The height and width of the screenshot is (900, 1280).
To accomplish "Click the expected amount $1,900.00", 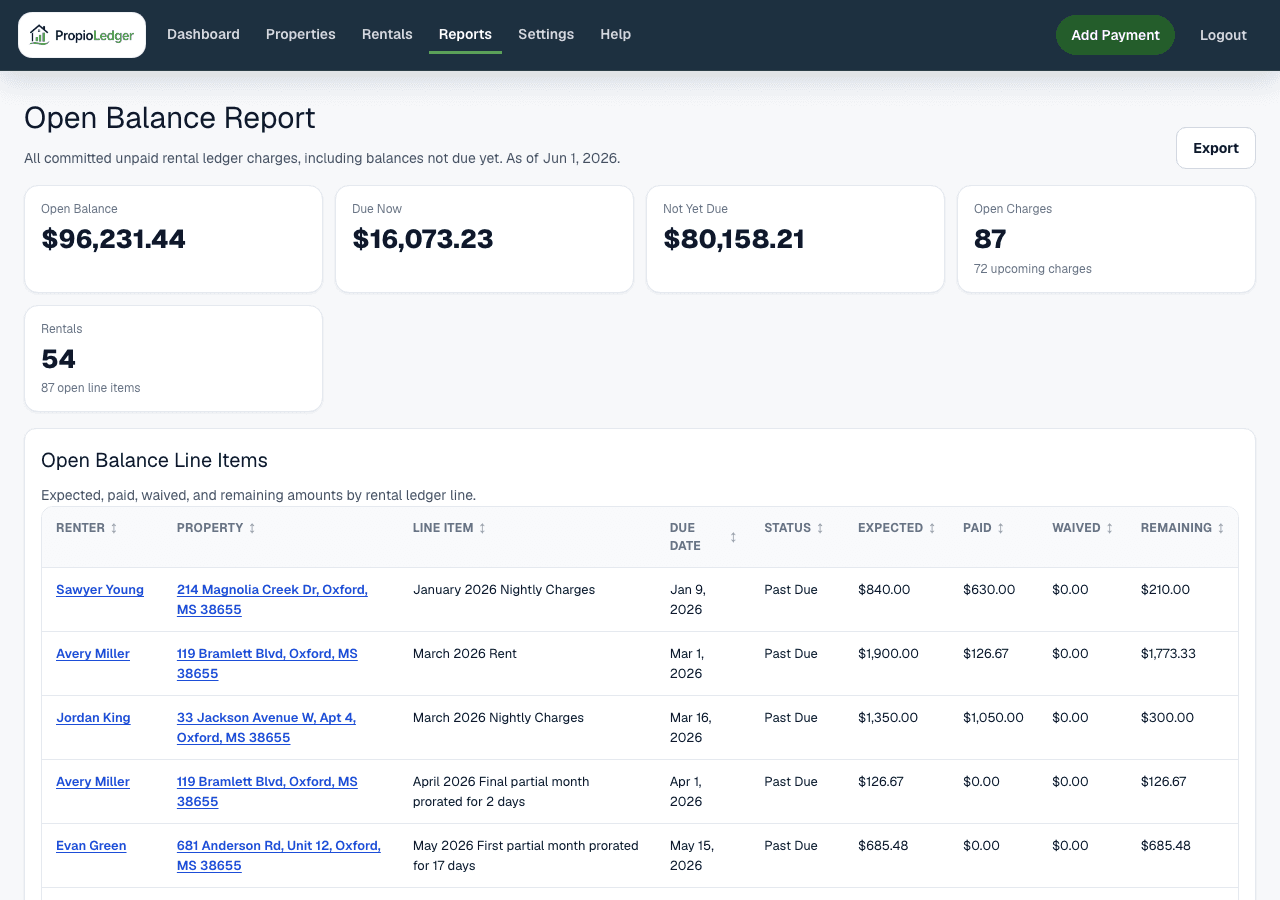I will [888, 654].
